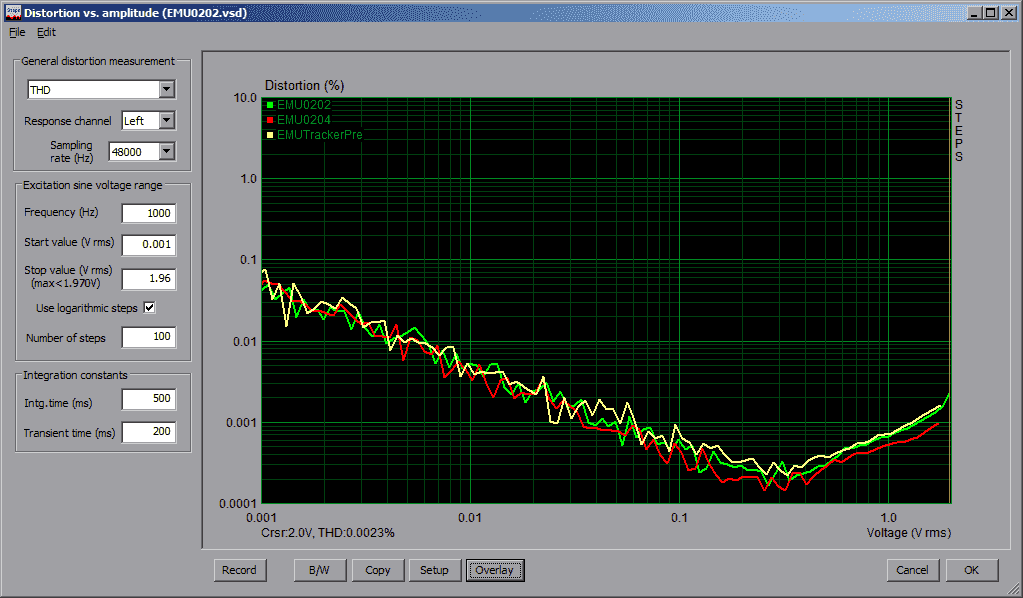The width and height of the screenshot is (1023, 598).
Task: Open the Edit menu
Action: (x=46, y=32)
